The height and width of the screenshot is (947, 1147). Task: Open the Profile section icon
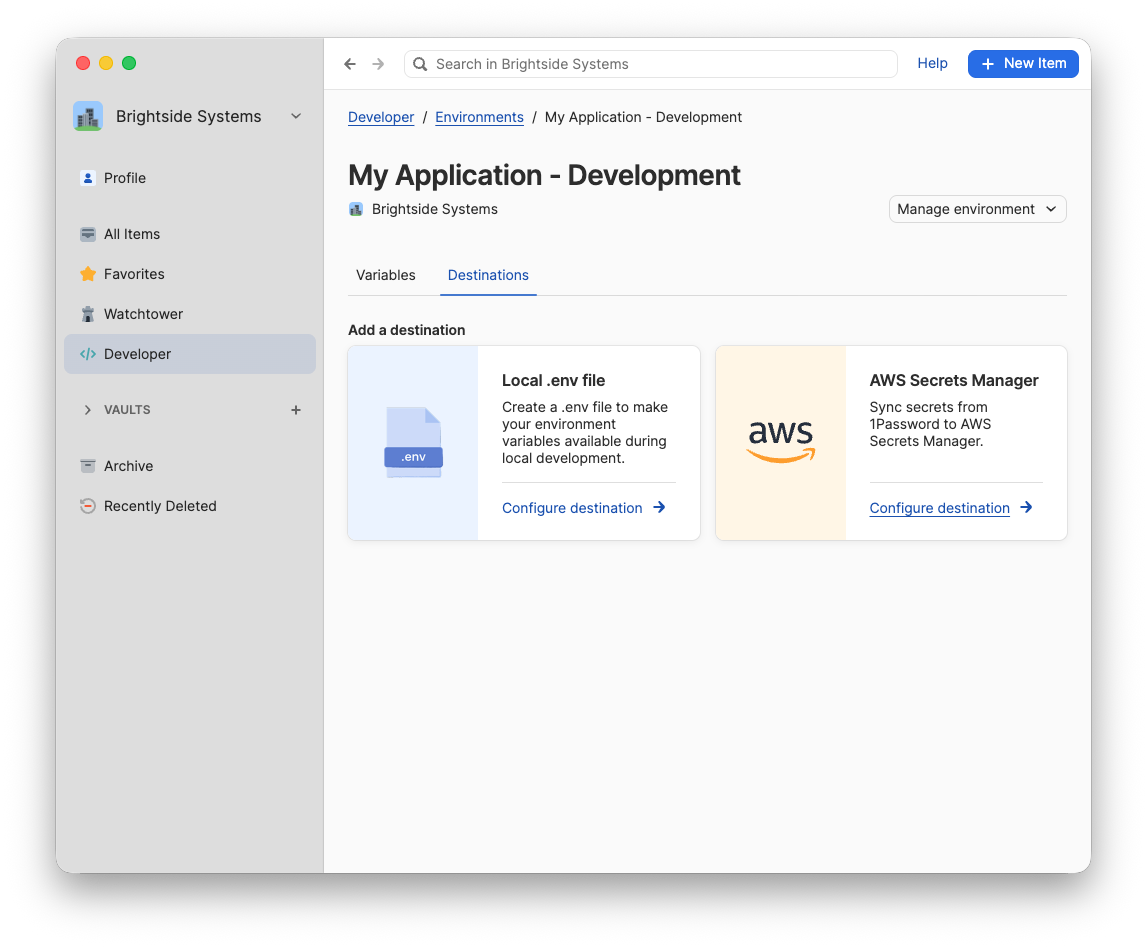coord(88,177)
